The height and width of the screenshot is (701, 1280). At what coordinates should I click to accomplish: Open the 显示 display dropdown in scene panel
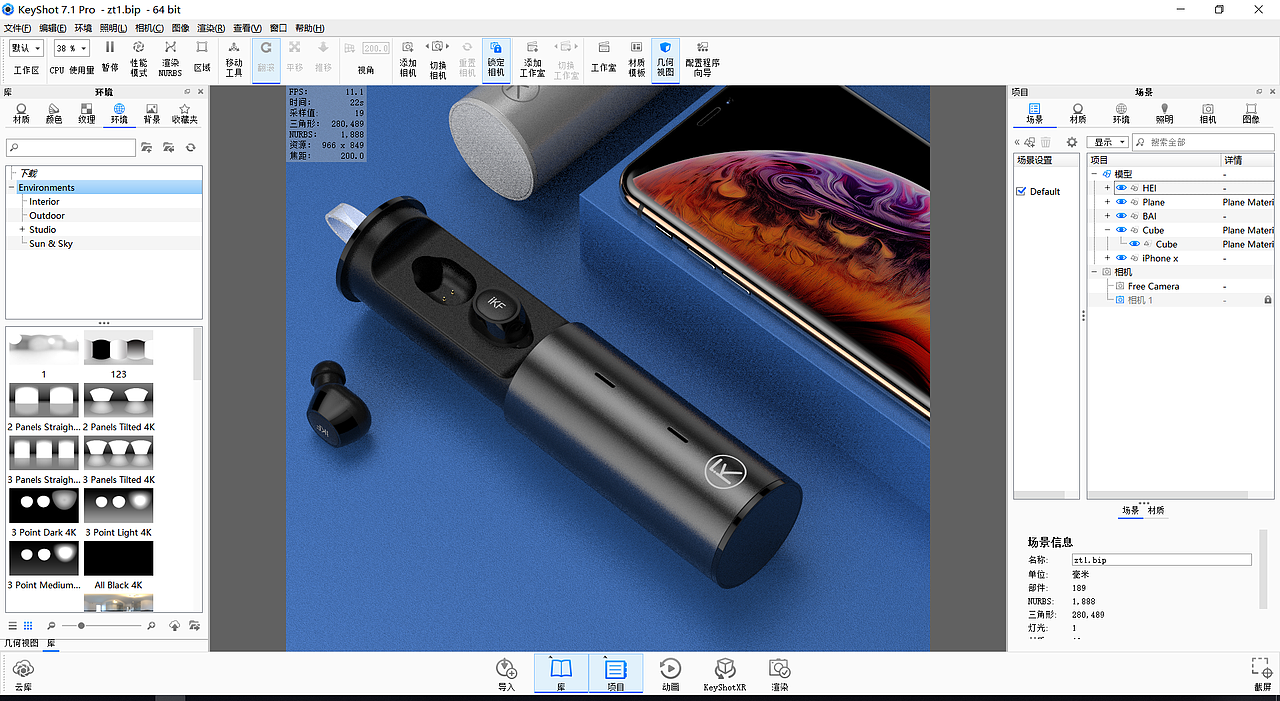(x=1108, y=142)
